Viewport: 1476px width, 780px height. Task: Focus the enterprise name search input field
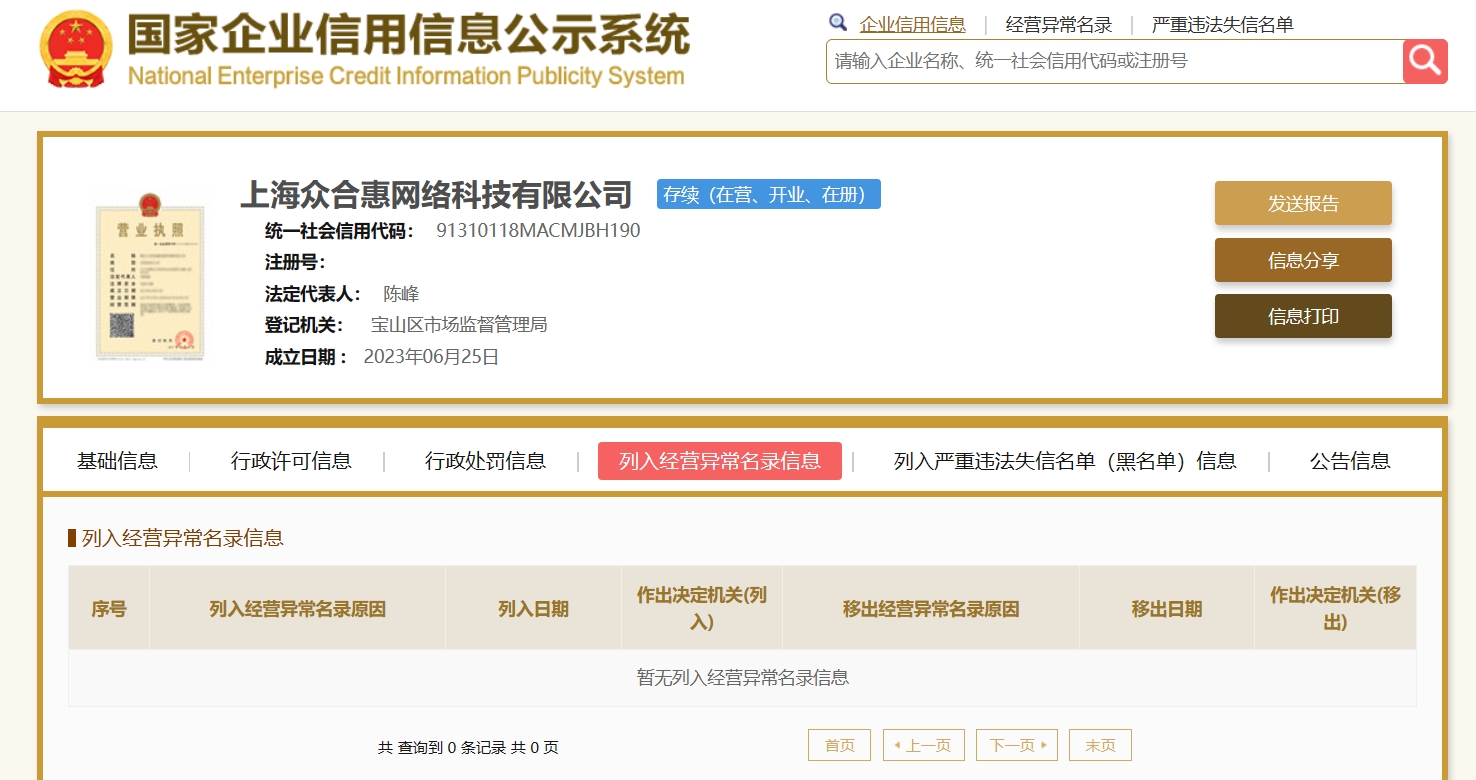[x=1115, y=61]
